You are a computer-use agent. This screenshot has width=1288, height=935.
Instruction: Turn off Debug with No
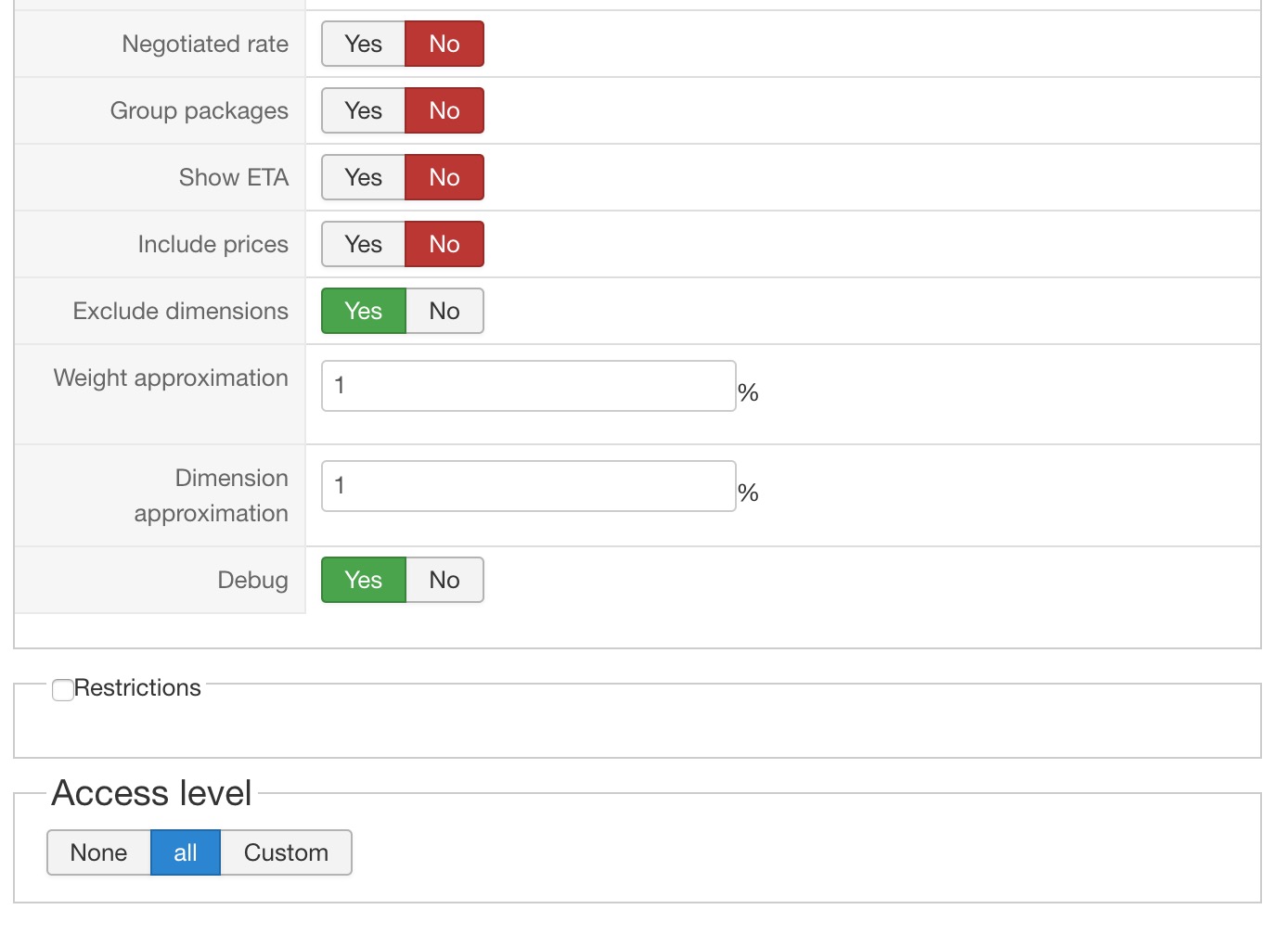pyautogui.click(x=444, y=581)
